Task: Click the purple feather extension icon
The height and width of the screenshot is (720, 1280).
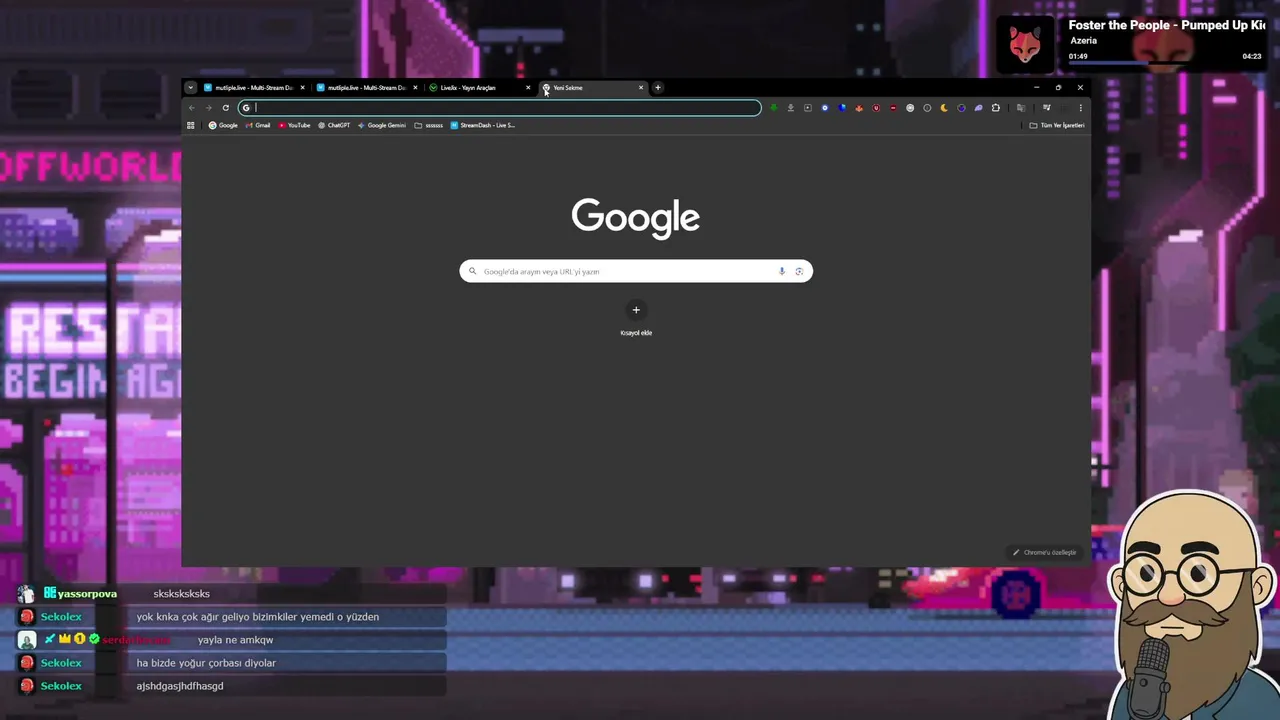Action: pyautogui.click(x=978, y=108)
